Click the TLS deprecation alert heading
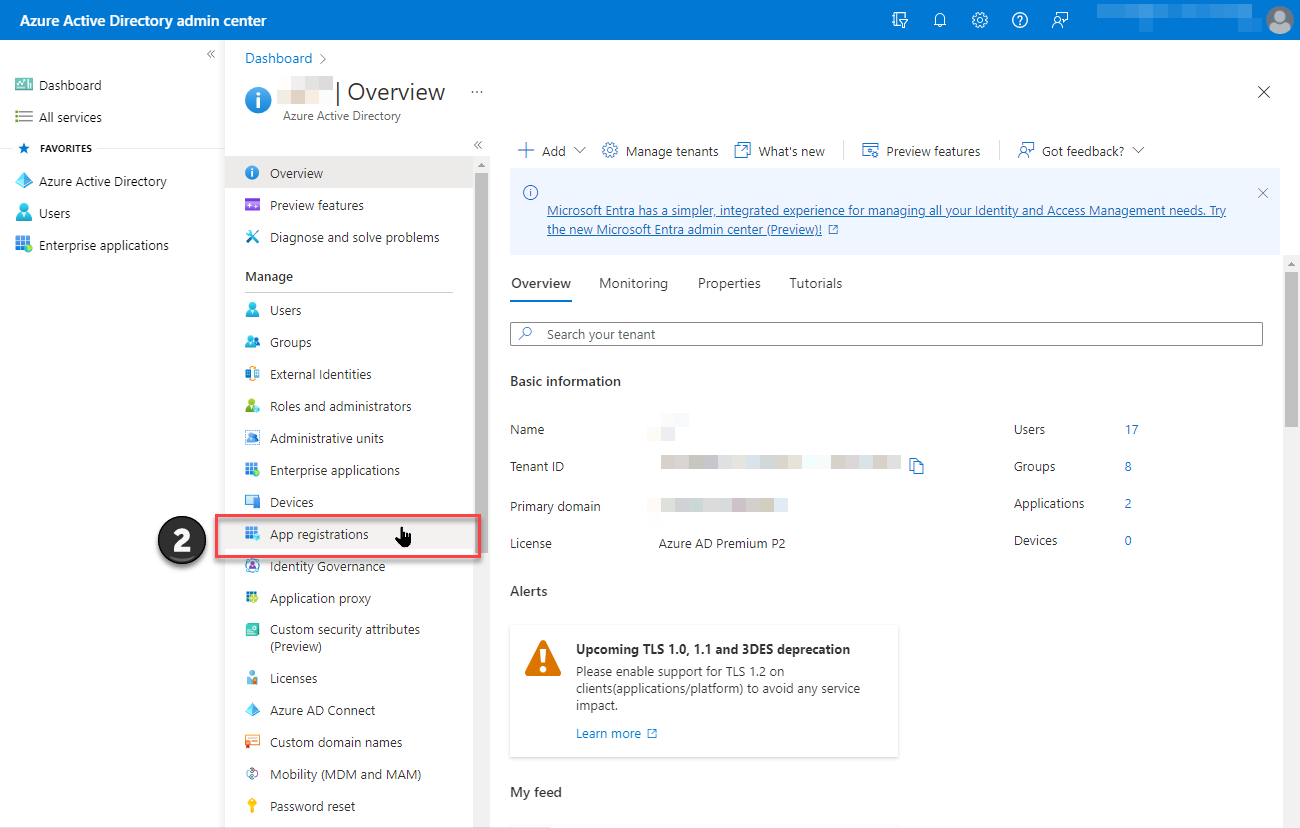 click(x=713, y=650)
